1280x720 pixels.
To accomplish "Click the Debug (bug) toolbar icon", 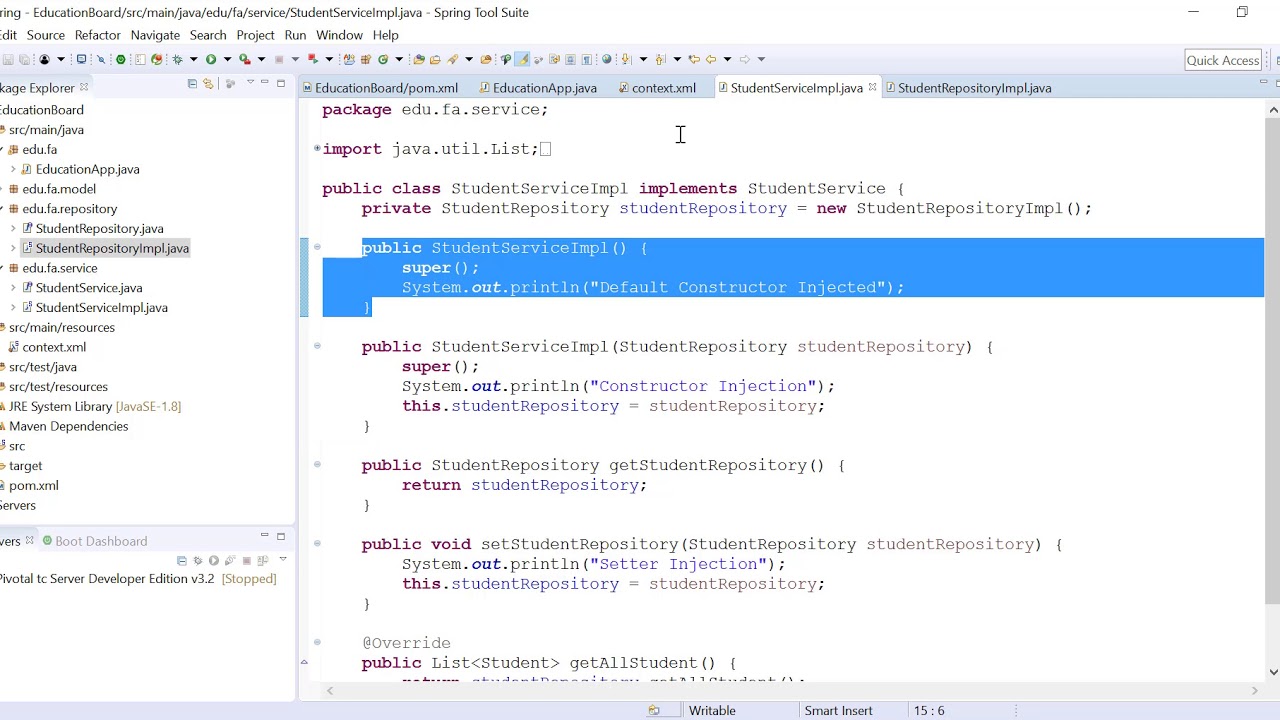I will [x=177, y=59].
